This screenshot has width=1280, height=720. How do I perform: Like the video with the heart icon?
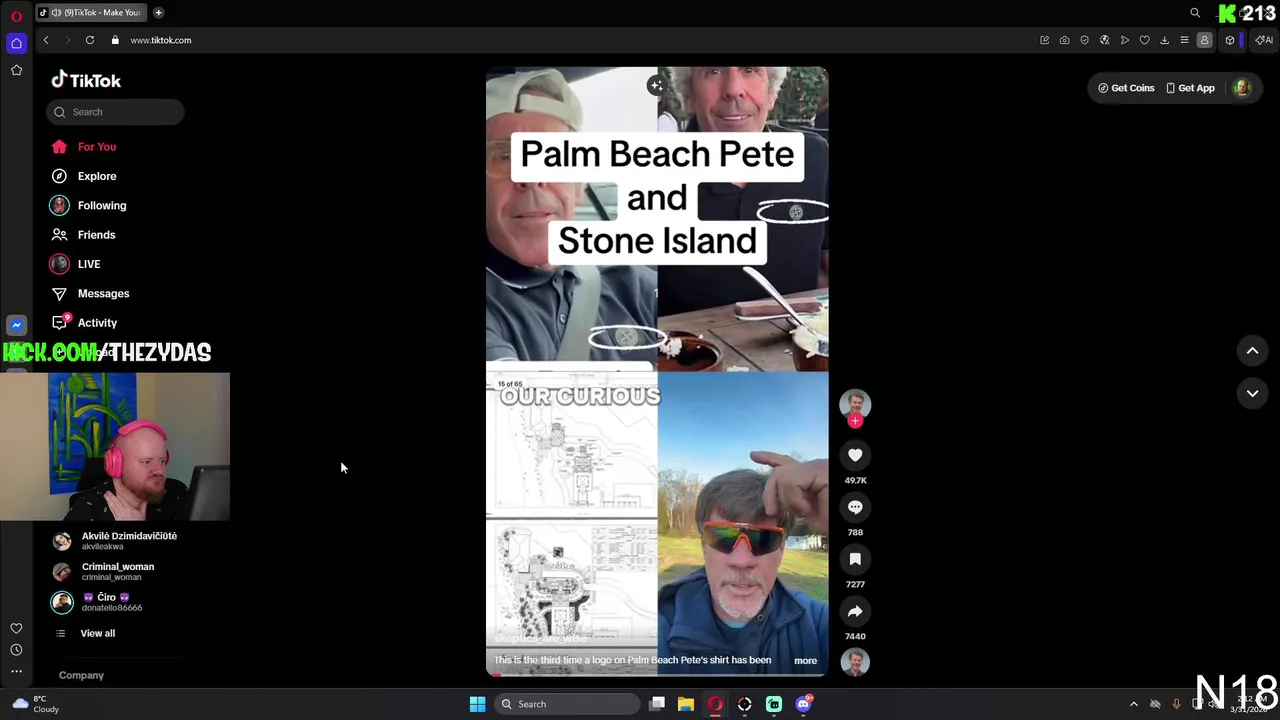coord(855,455)
